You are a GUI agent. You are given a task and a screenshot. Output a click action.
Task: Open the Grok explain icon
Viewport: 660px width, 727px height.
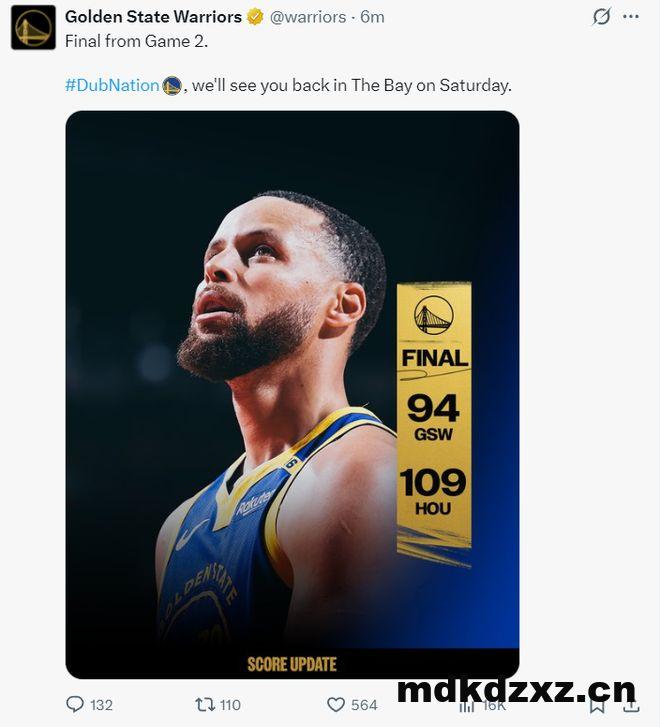pos(601,17)
